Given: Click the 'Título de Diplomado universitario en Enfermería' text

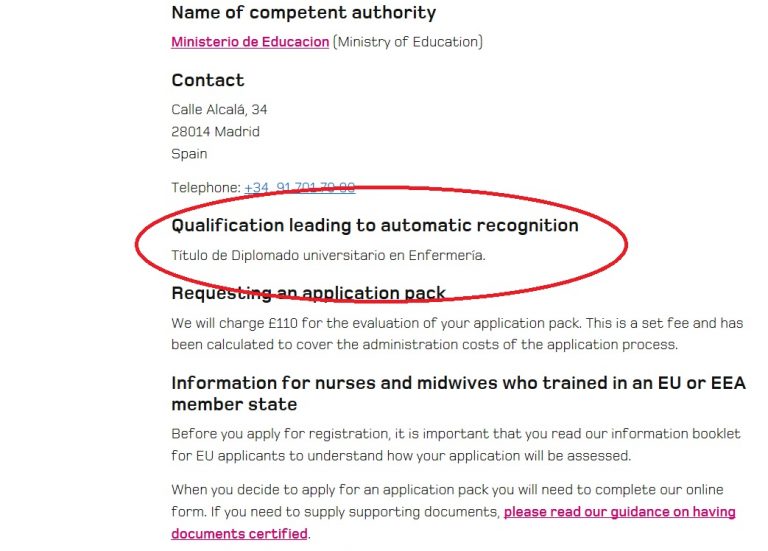Looking at the screenshot, I should point(328,255).
